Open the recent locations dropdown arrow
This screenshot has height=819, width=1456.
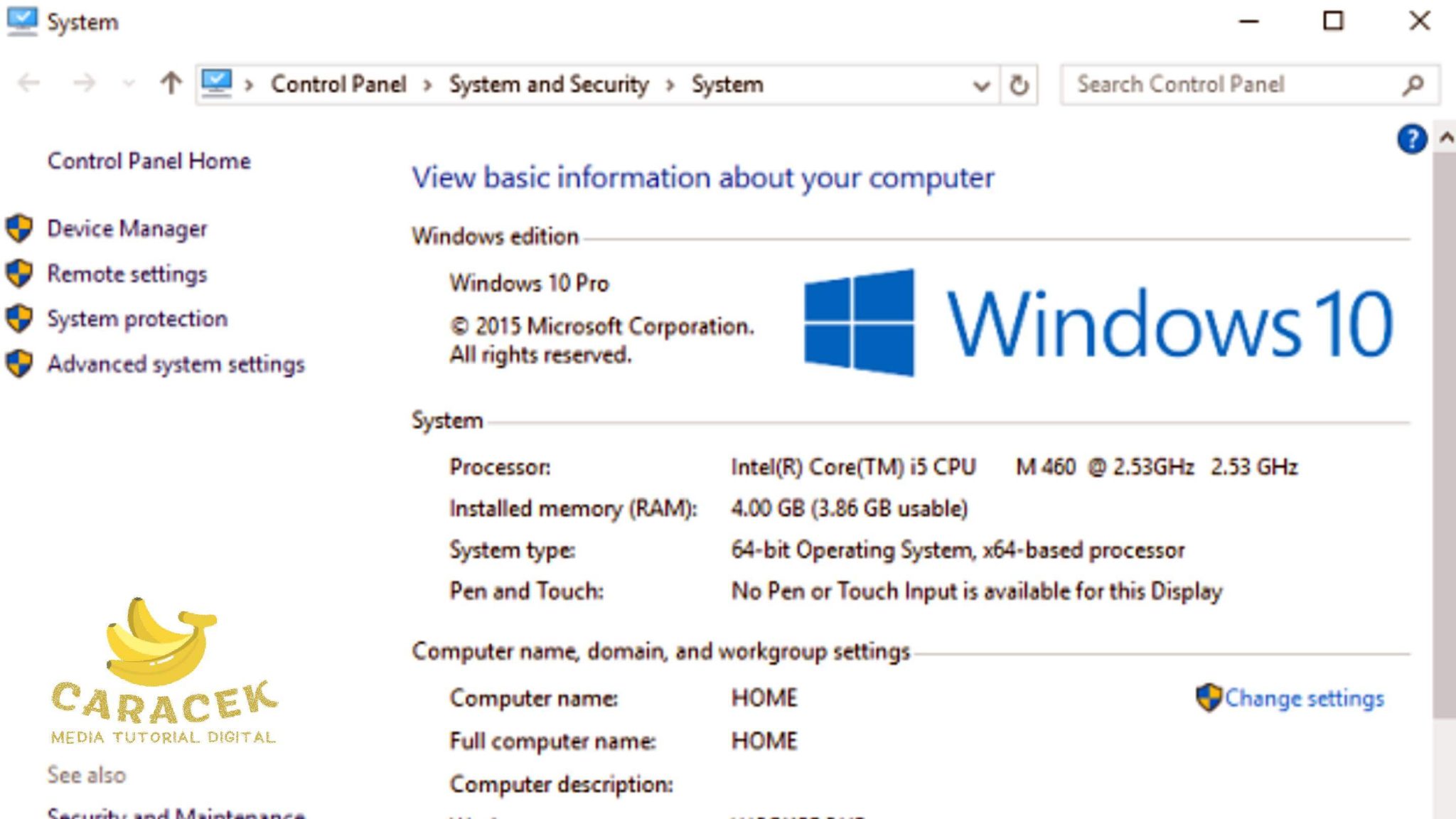129,84
